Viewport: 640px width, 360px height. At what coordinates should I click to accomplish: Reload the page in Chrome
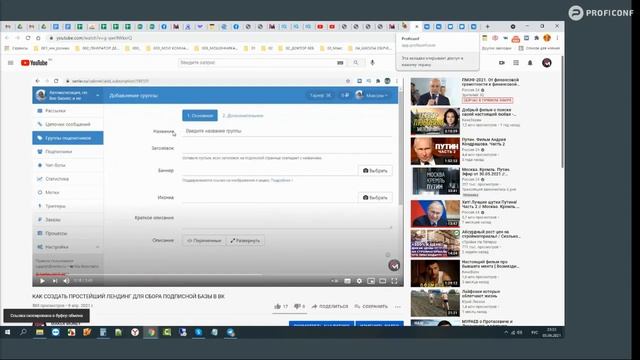point(28,38)
